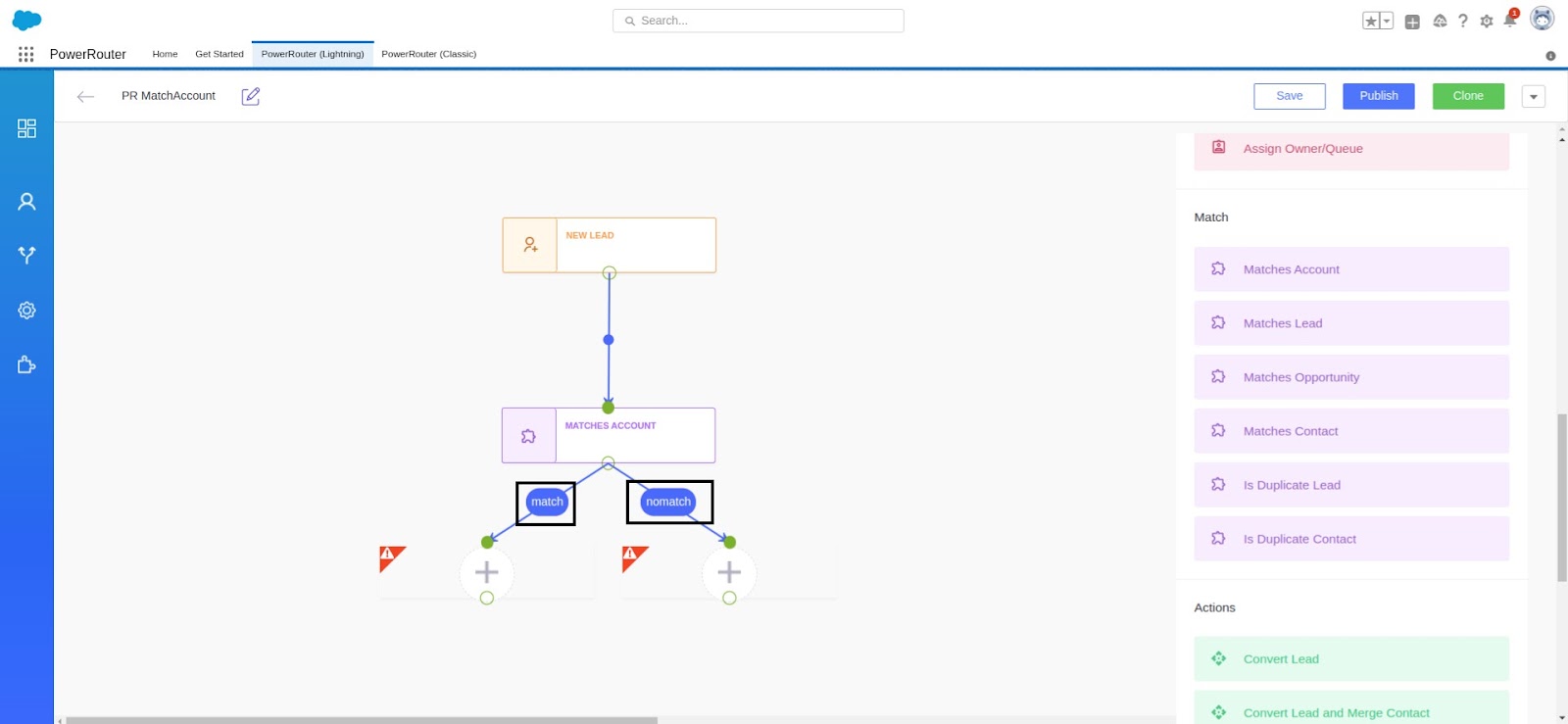Open the Setup gear icon in header
The width and height of the screenshot is (1568, 724).
click(1487, 21)
